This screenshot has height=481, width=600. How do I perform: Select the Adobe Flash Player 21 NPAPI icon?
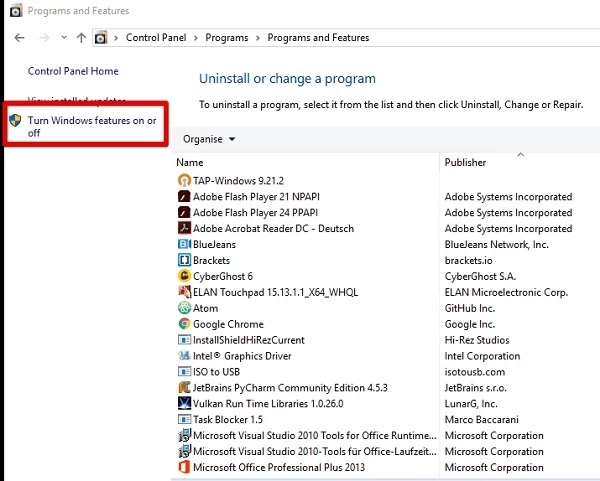click(x=184, y=196)
